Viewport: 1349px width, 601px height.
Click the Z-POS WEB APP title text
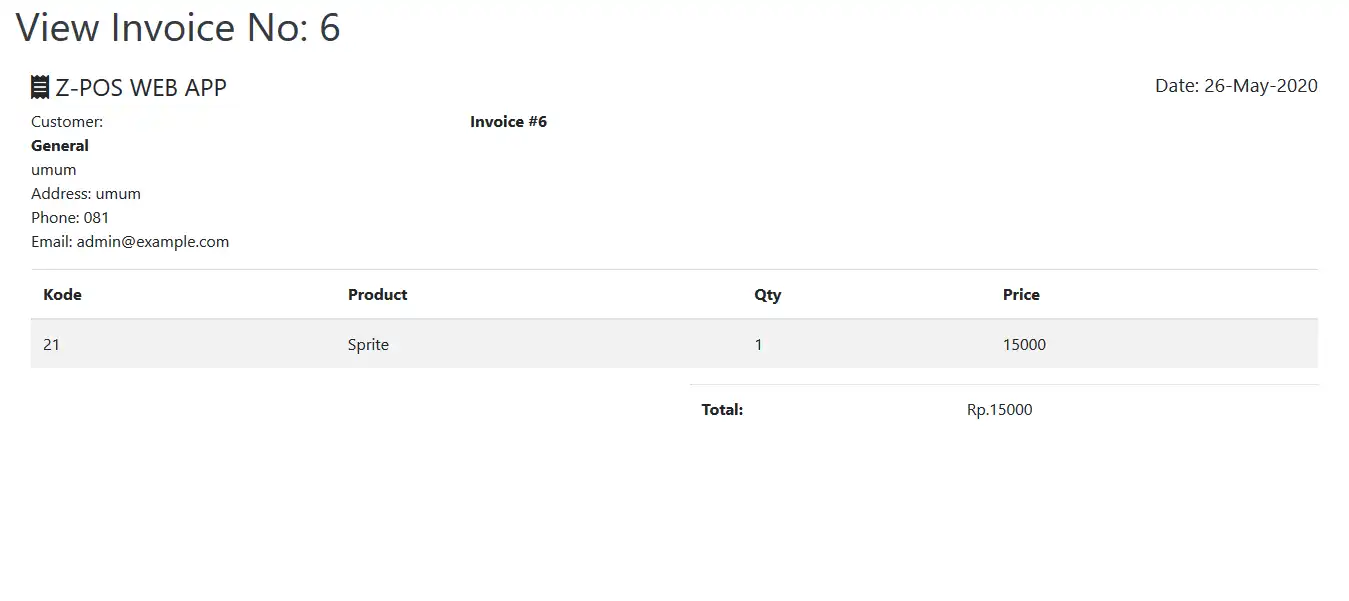[141, 88]
